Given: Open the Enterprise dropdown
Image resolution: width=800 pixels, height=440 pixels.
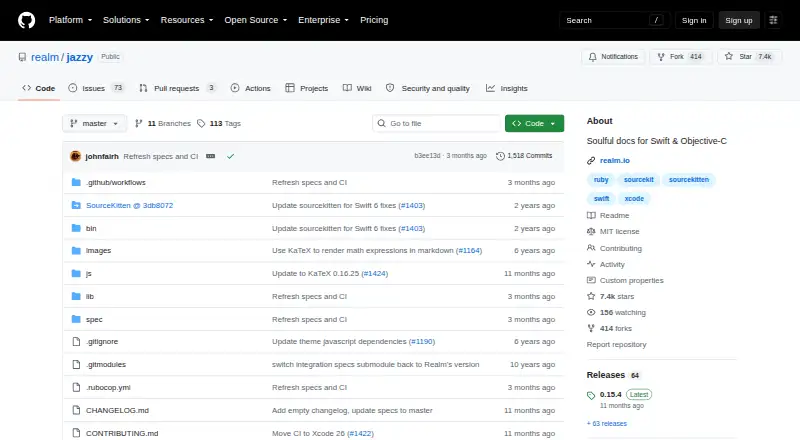Looking at the screenshot, I should click(x=323, y=20).
